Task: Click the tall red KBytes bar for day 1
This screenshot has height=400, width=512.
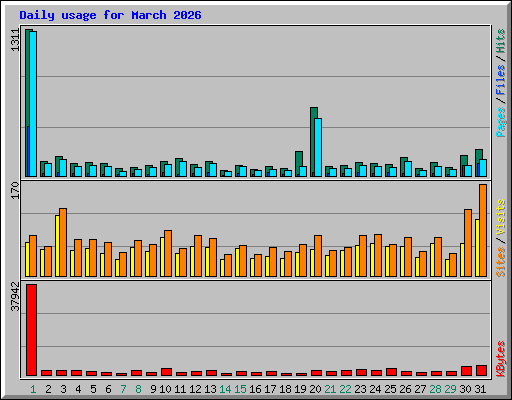Action: point(31,330)
